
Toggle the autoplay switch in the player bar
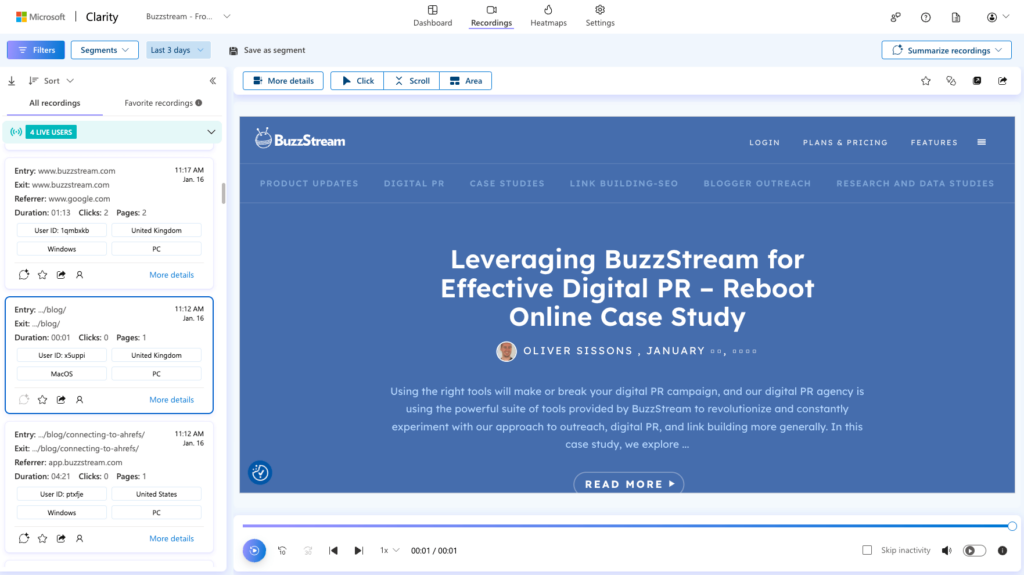click(973, 550)
